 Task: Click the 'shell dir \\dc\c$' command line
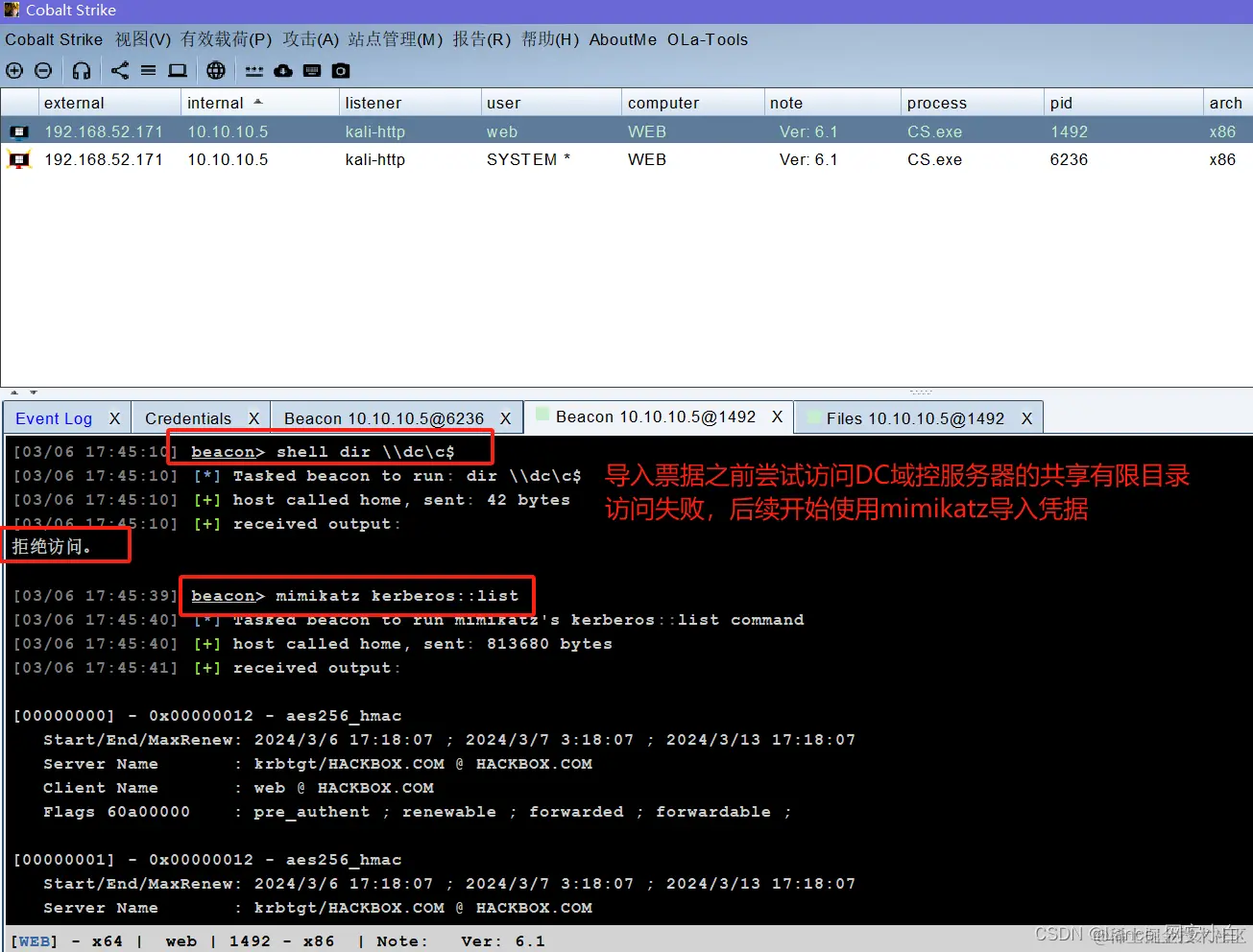tap(323, 451)
